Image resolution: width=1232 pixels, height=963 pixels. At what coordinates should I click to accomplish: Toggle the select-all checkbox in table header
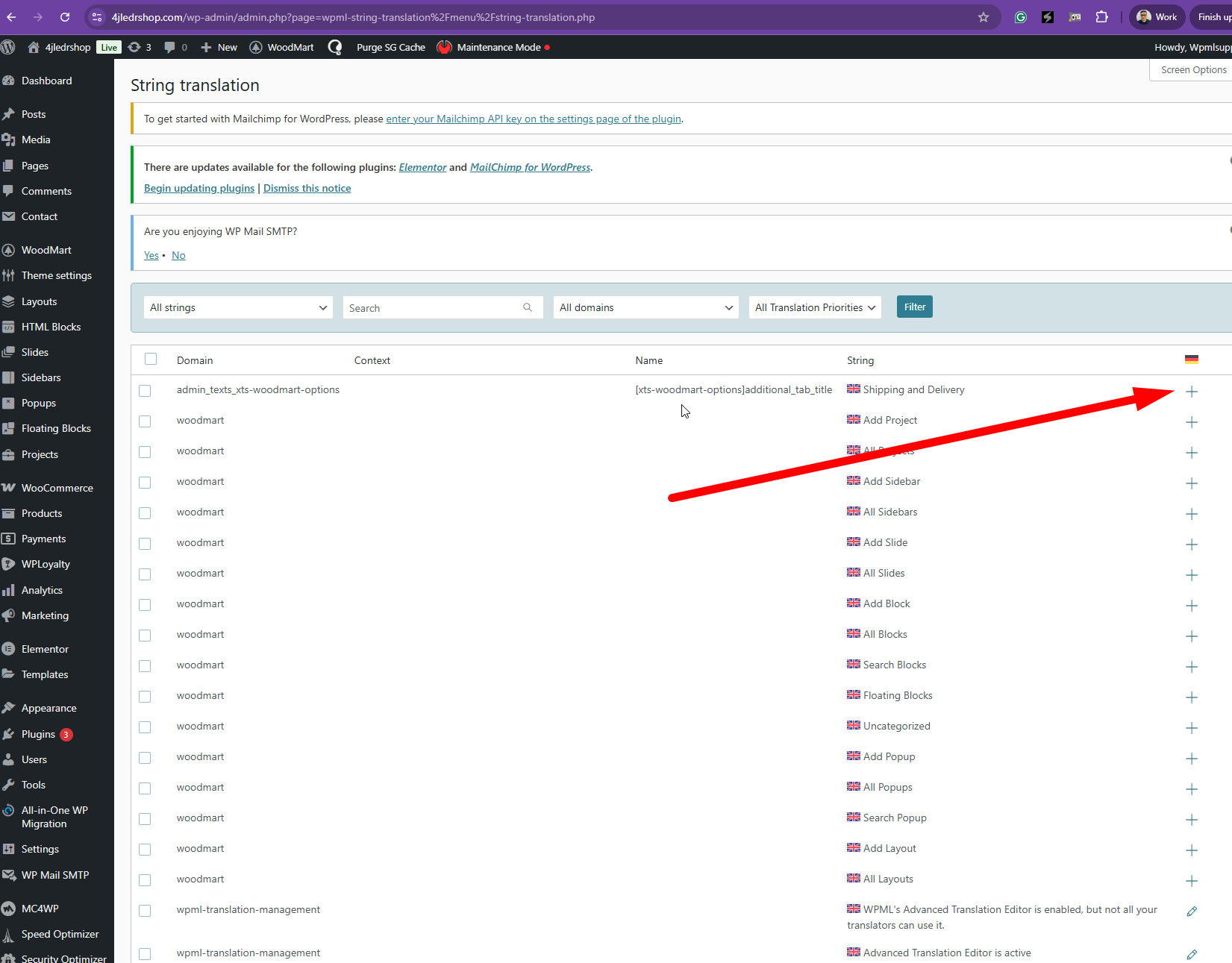151,359
